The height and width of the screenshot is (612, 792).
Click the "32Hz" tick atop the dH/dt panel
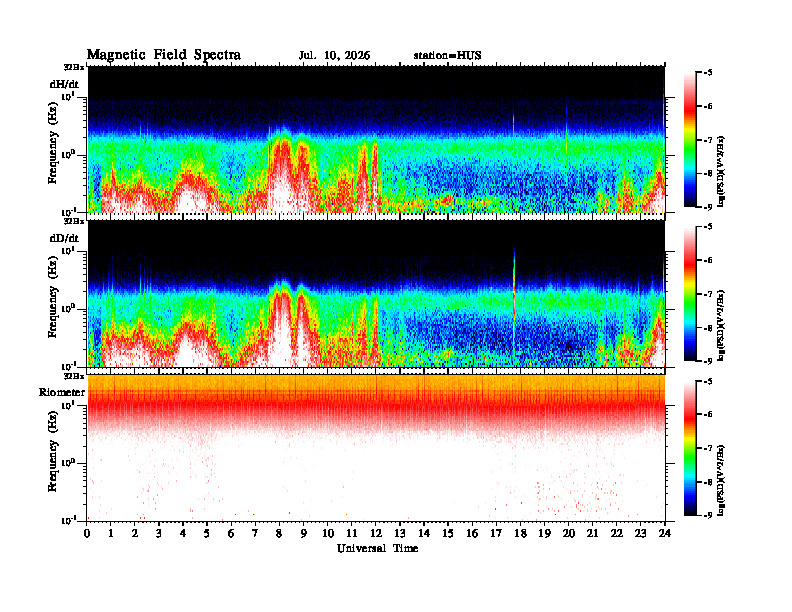pyautogui.click(x=74, y=66)
